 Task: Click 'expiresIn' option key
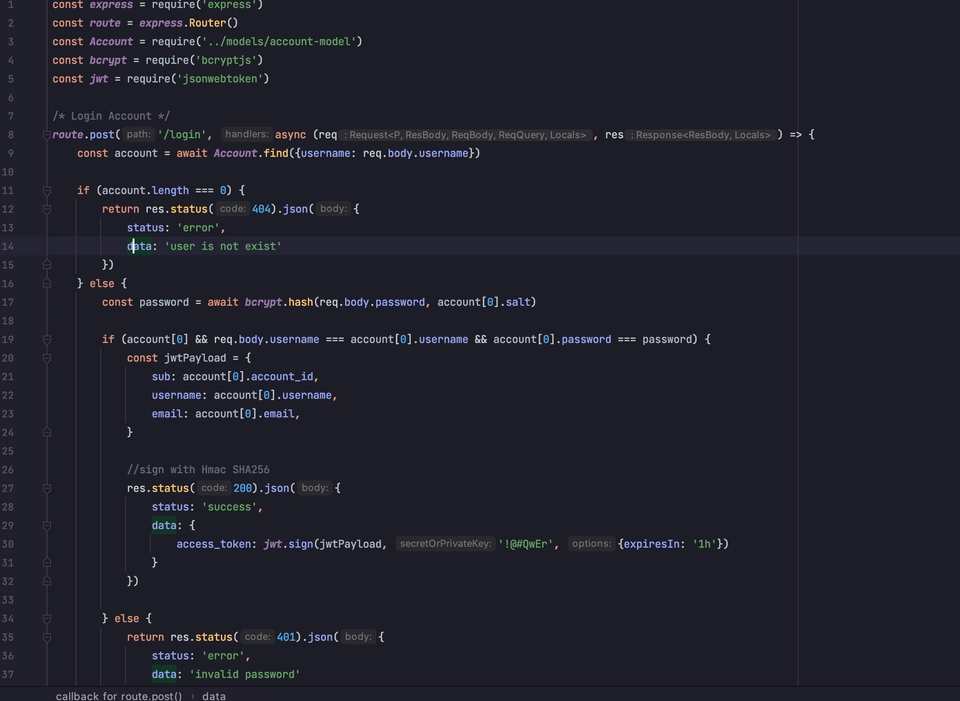point(651,544)
